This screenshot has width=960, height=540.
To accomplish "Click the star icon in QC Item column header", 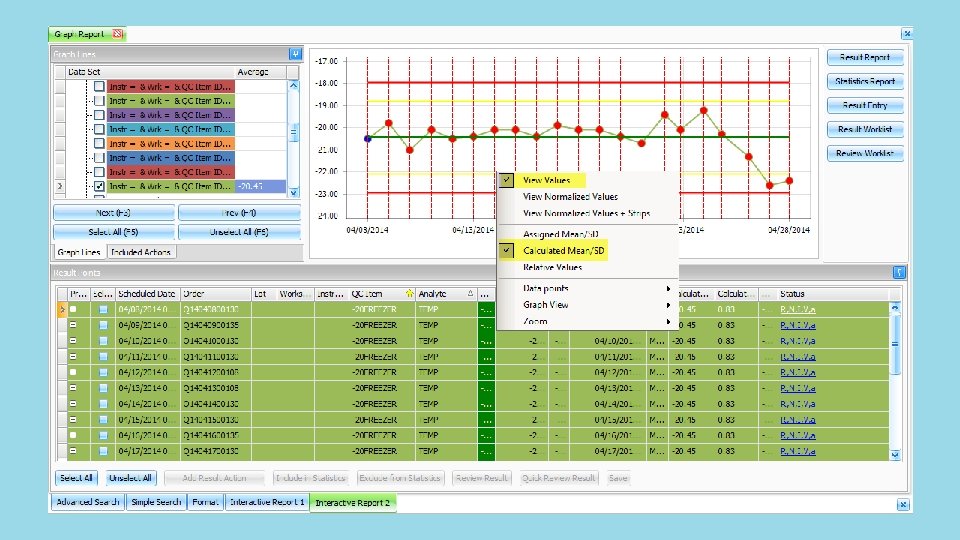I will [409, 294].
